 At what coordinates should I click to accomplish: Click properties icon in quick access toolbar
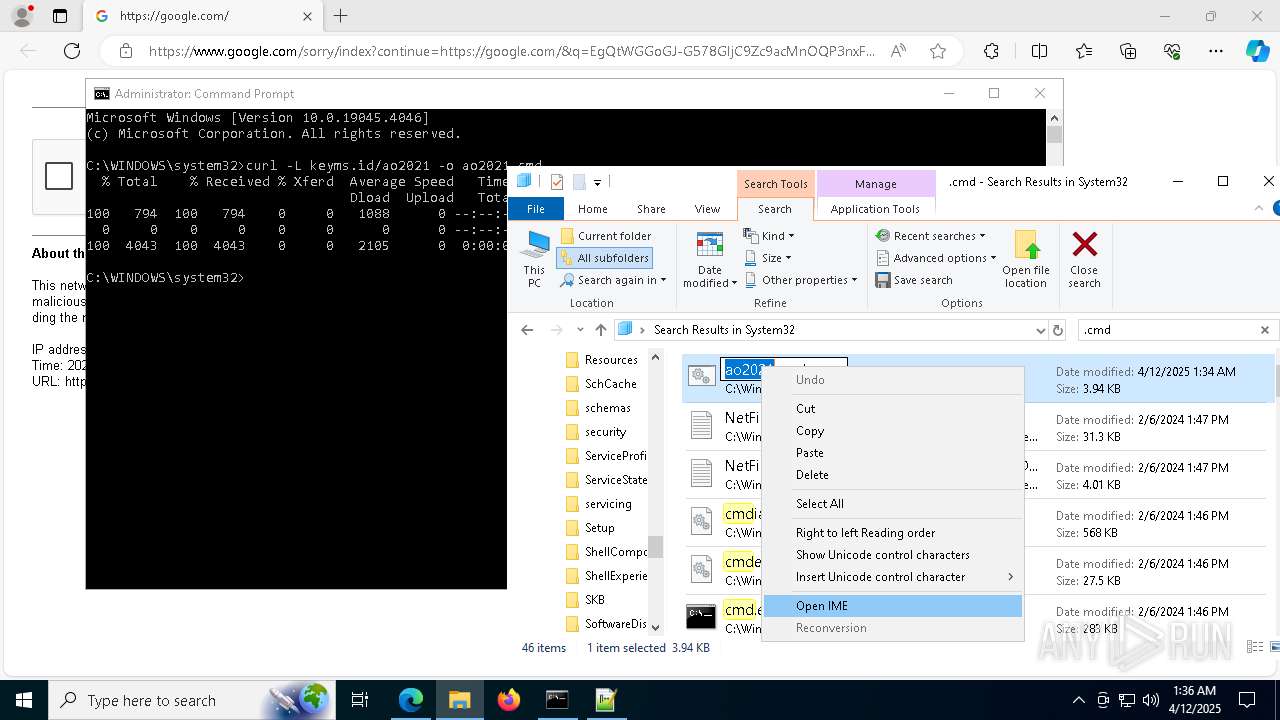click(558, 182)
